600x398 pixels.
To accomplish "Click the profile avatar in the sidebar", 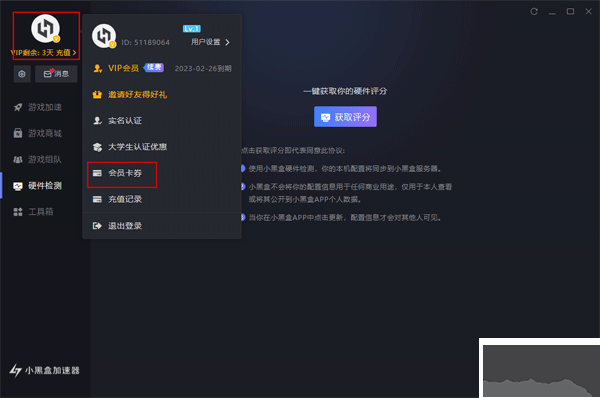I will tap(46, 29).
